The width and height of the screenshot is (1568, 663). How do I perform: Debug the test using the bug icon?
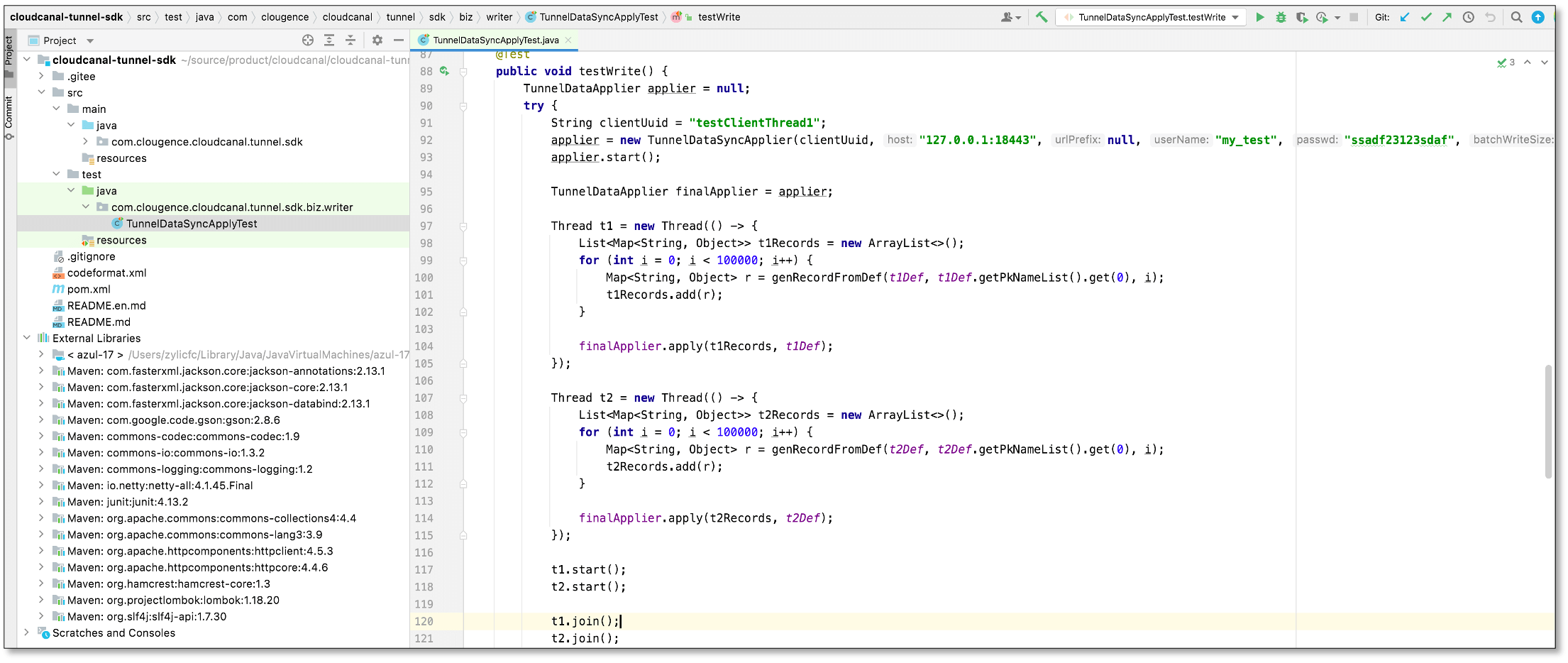[1281, 17]
